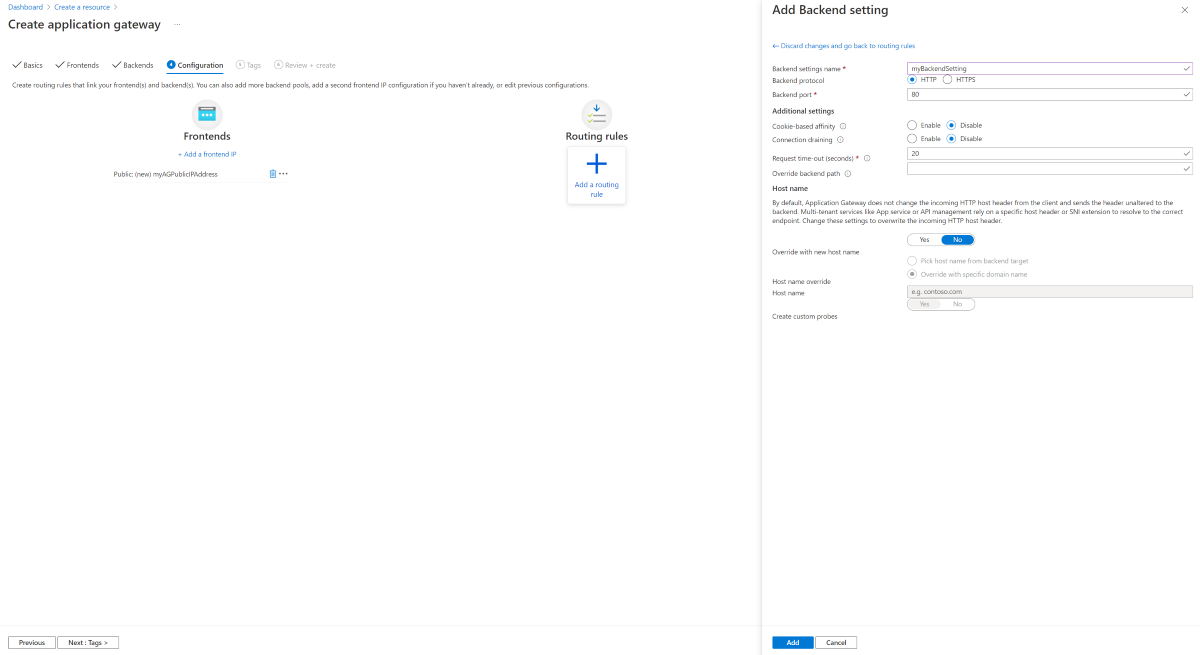Screen dimensions: 1200x655
Task: Enable connection draining
Action: pos(912,139)
